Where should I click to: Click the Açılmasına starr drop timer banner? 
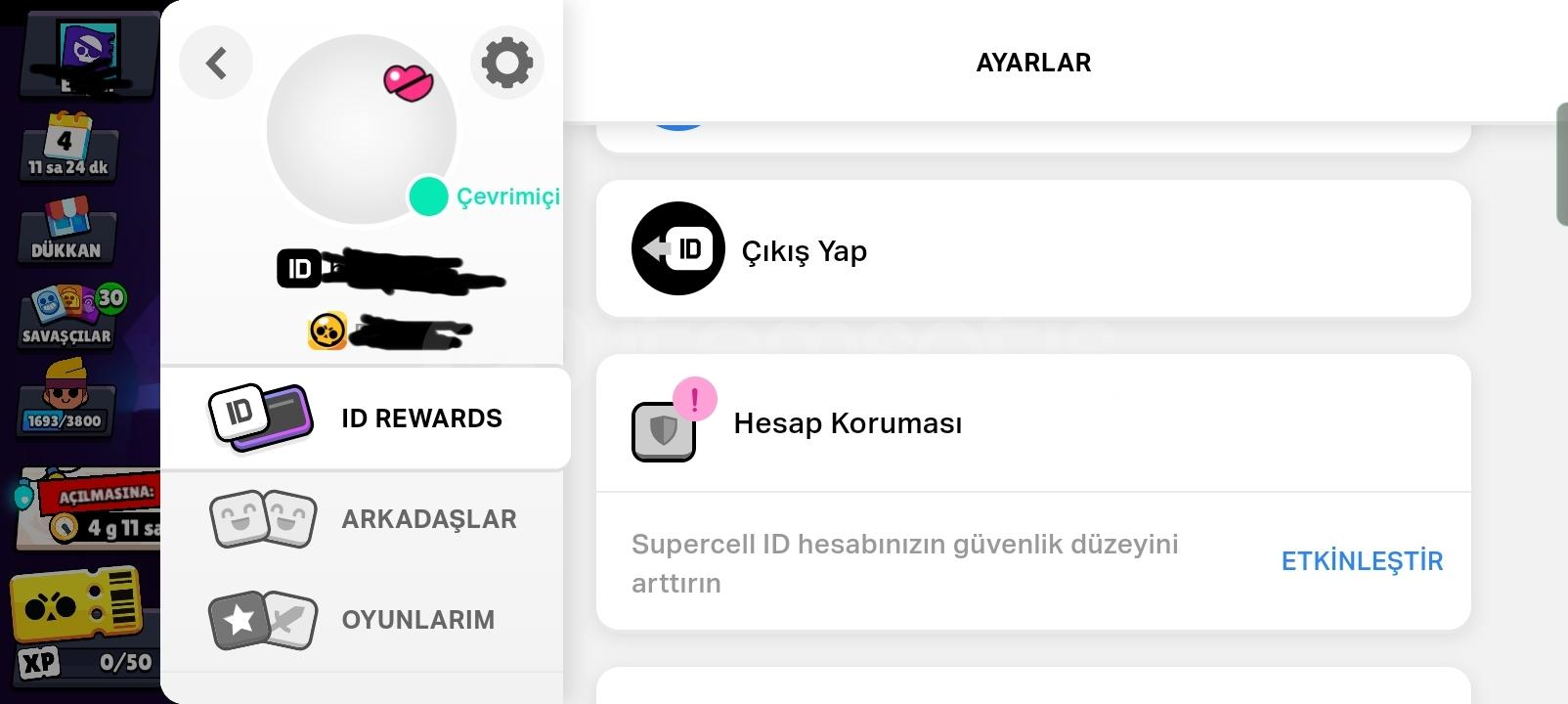[x=88, y=508]
